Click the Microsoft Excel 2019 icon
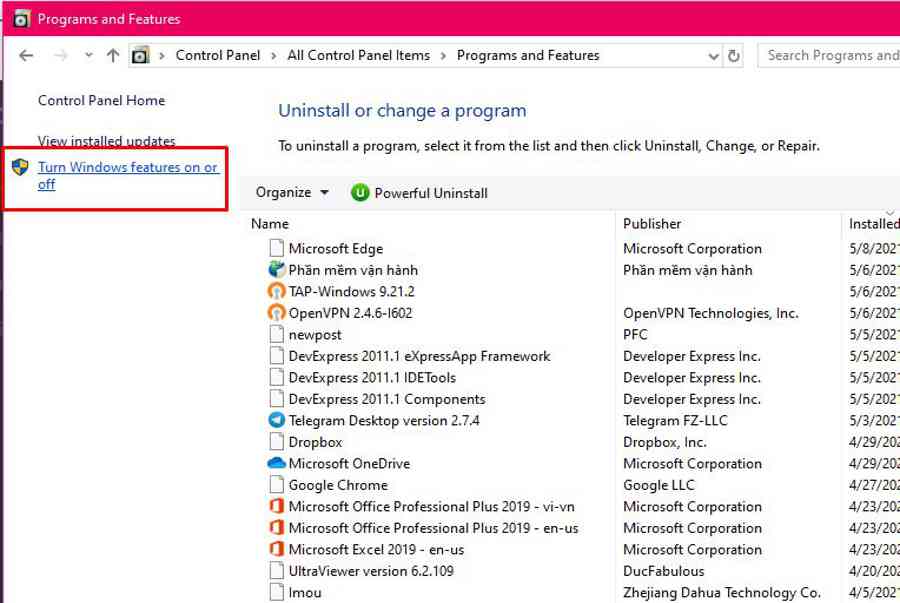This screenshot has height=603, width=900. point(277,549)
